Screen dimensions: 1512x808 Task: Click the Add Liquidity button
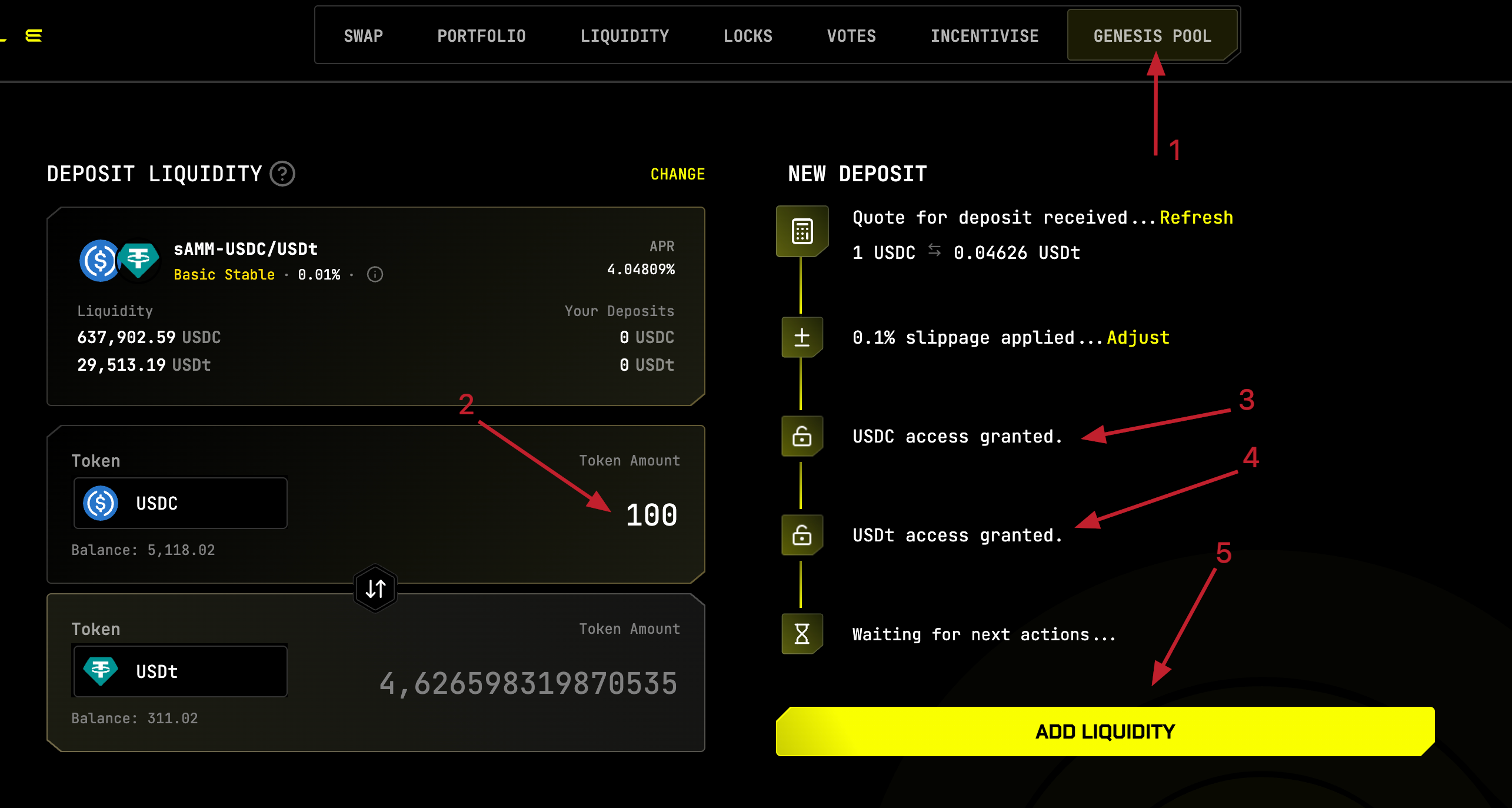(1105, 731)
